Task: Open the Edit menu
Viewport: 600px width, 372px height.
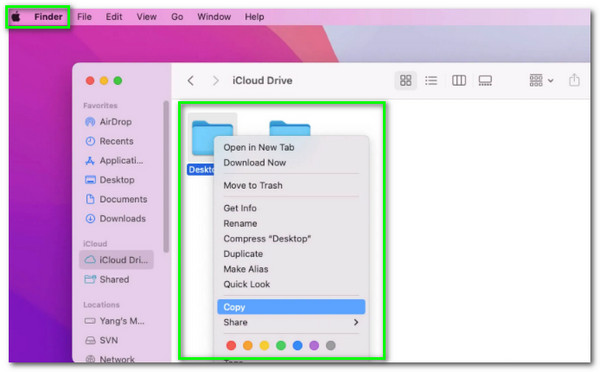Action: click(114, 17)
